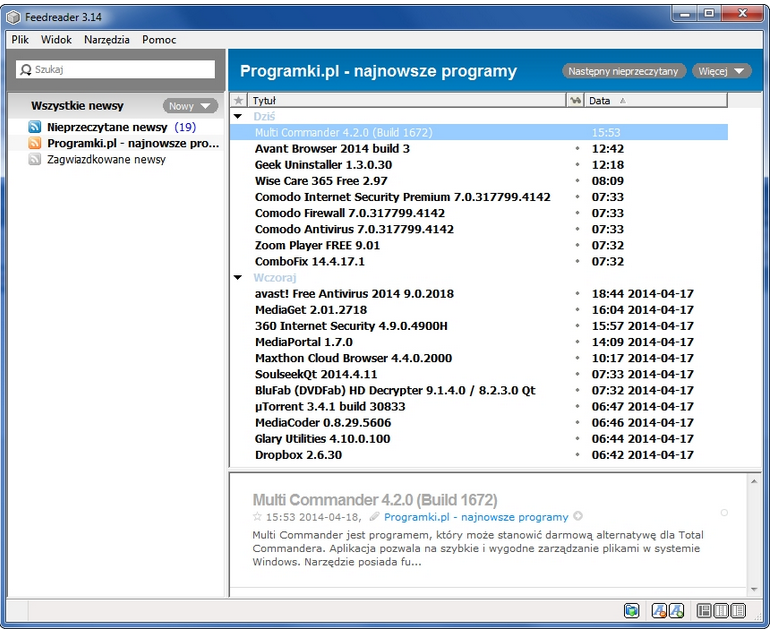Image resolution: width=770 pixels, height=632 pixels.
Task: Switch to the vertical columns layout icon
Action: 721,611
